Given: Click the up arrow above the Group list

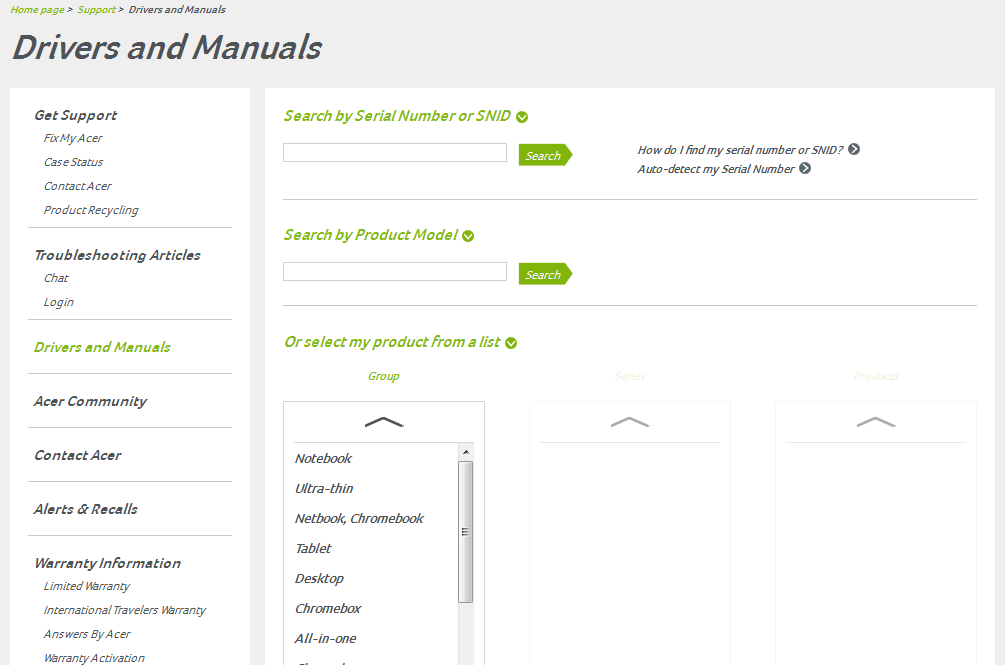Looking at the screenshot, I should click(x=384, y=422).
